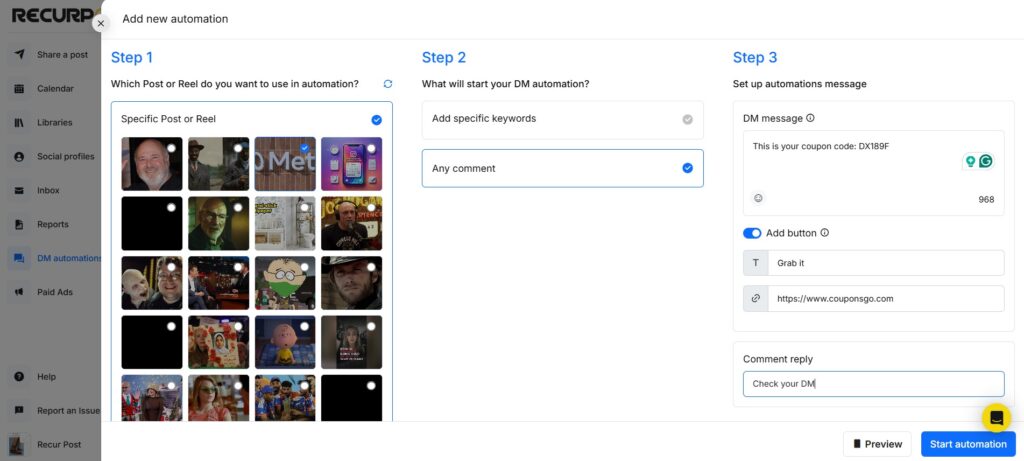Click the Inbox icon in sidebar
Screen dimensions: 1024x461
pyautogui.click(x=19, y=191)
